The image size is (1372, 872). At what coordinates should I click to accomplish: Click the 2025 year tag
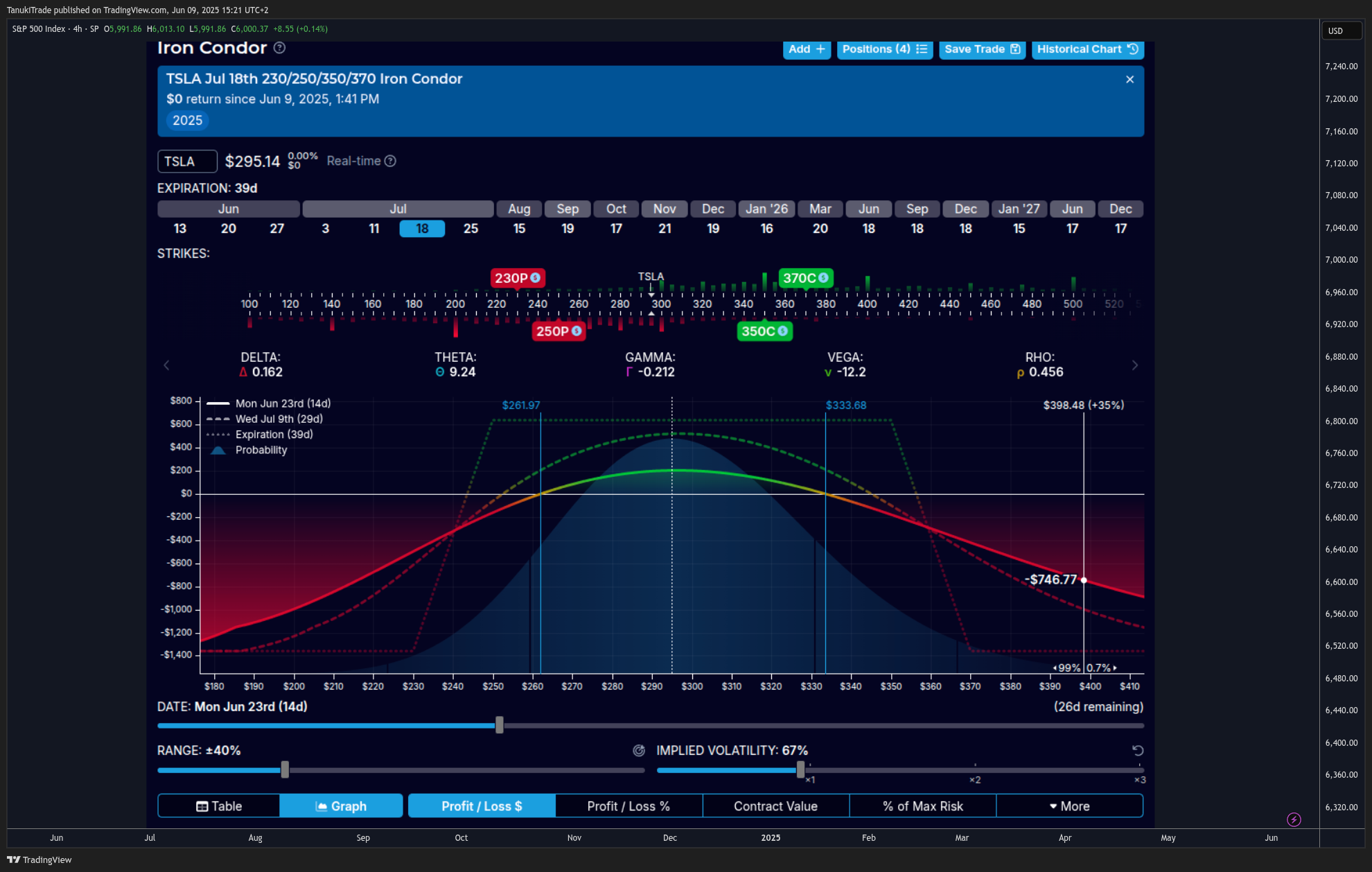(187, 121)
